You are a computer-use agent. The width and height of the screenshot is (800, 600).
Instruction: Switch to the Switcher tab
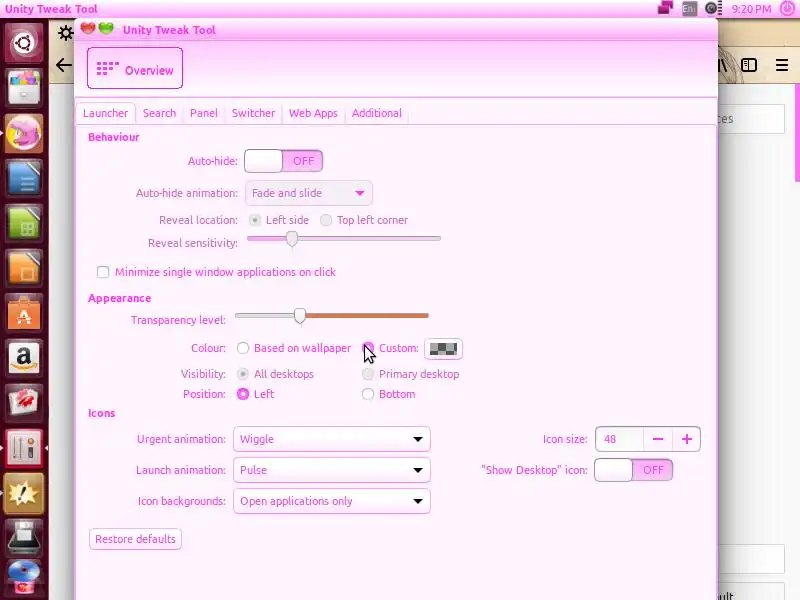tap(253, 113)
